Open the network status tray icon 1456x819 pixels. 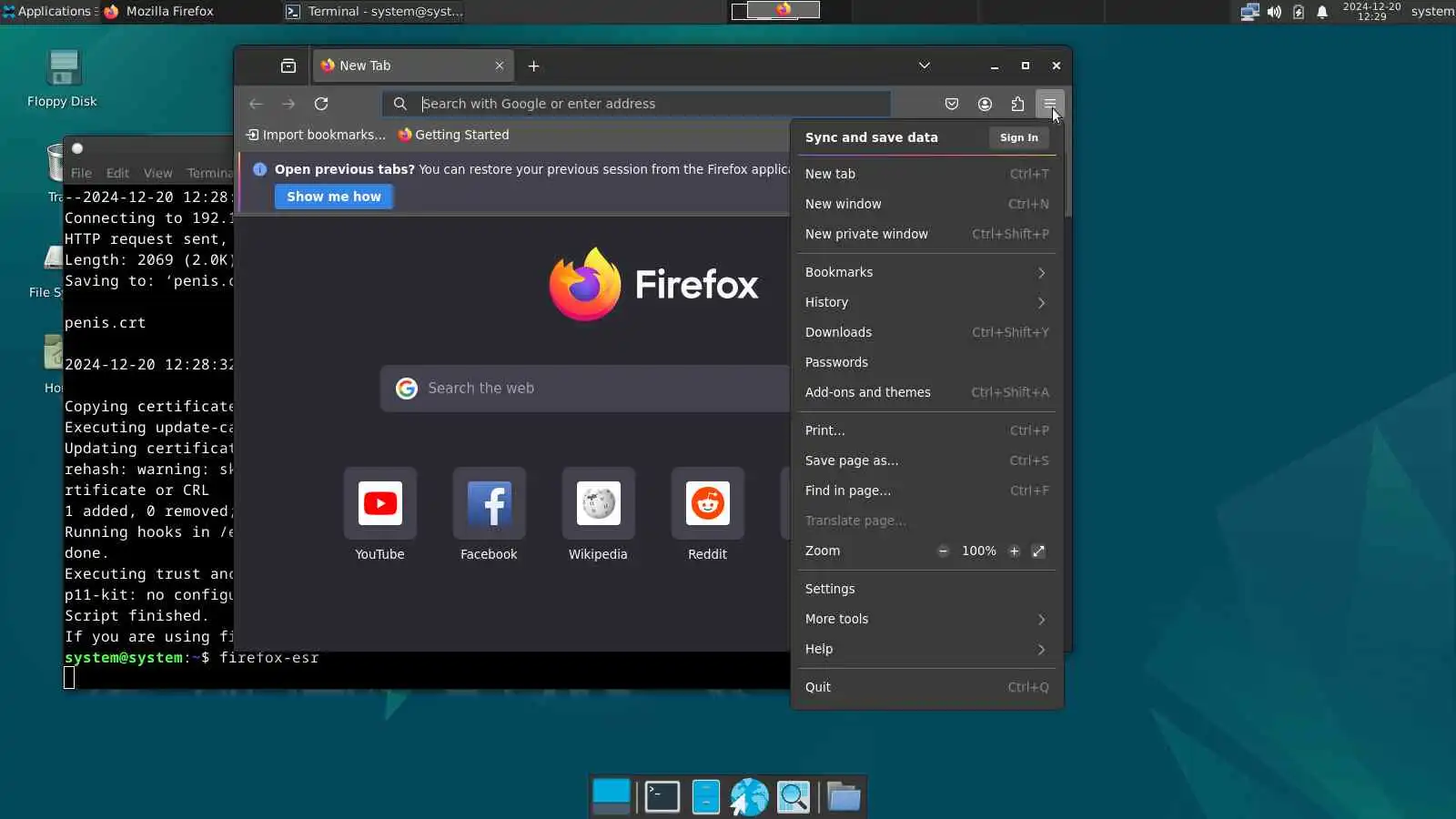point(1250,12)
